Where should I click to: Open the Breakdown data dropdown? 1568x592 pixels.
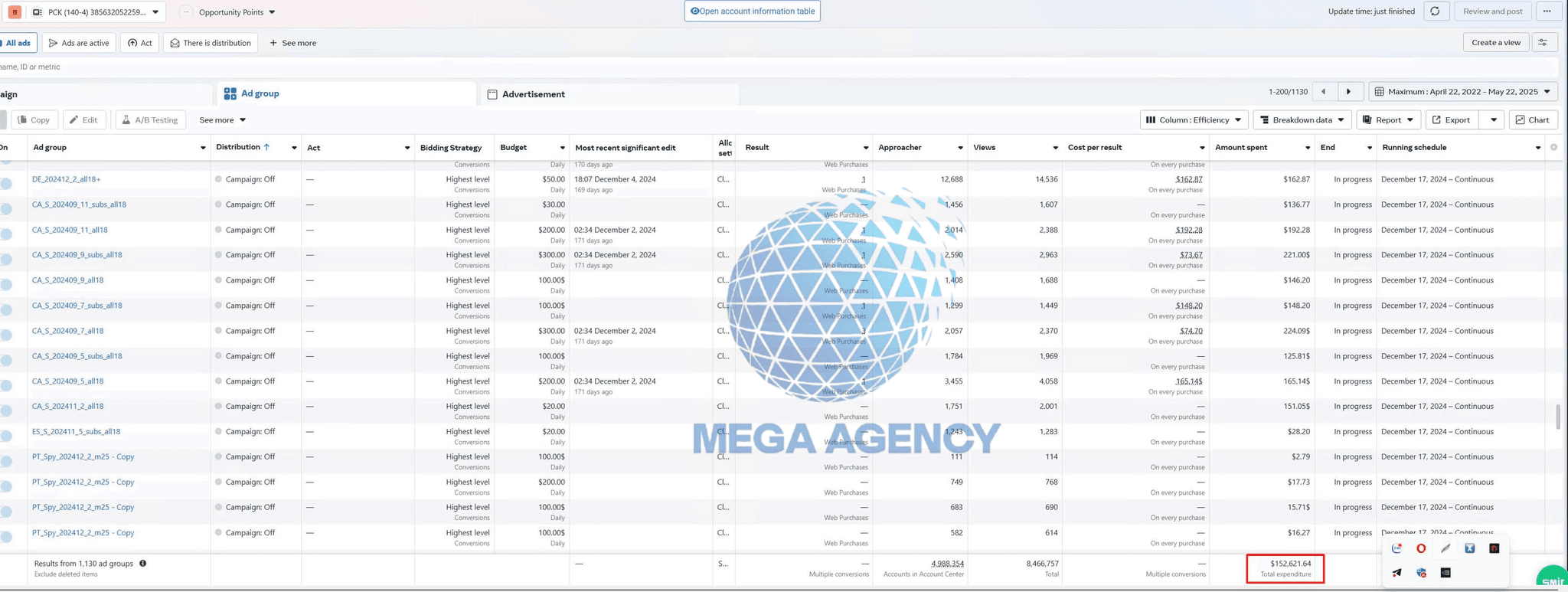1302,120
